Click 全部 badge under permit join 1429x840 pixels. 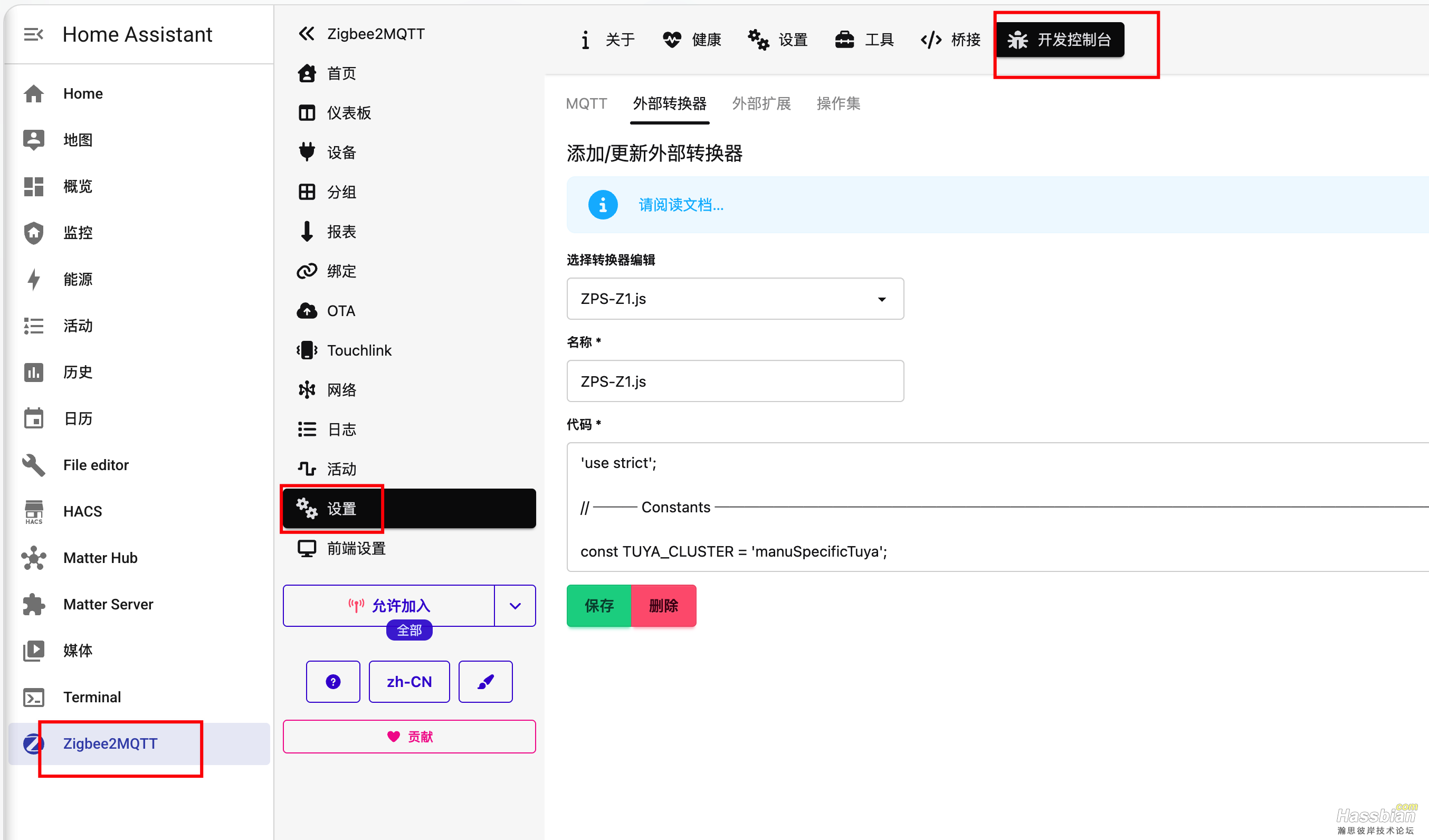[409, 631]
